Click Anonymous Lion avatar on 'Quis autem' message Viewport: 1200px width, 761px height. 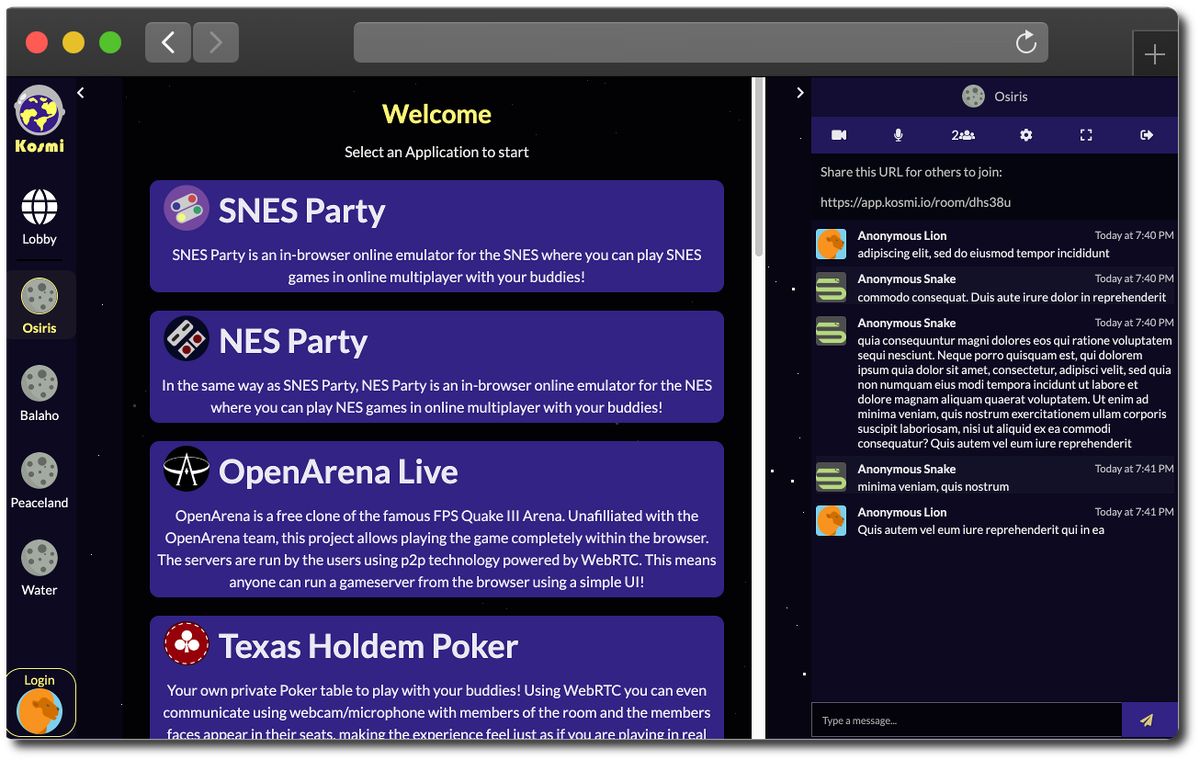(831, 521)
